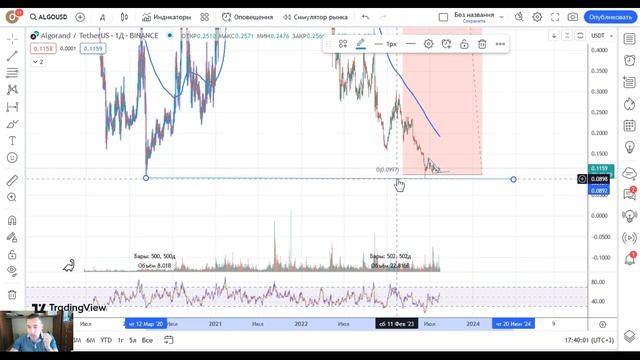Screen dimensions: 640x360
Task: Click the 0.1158 sell price button
Action: (43, 49)
